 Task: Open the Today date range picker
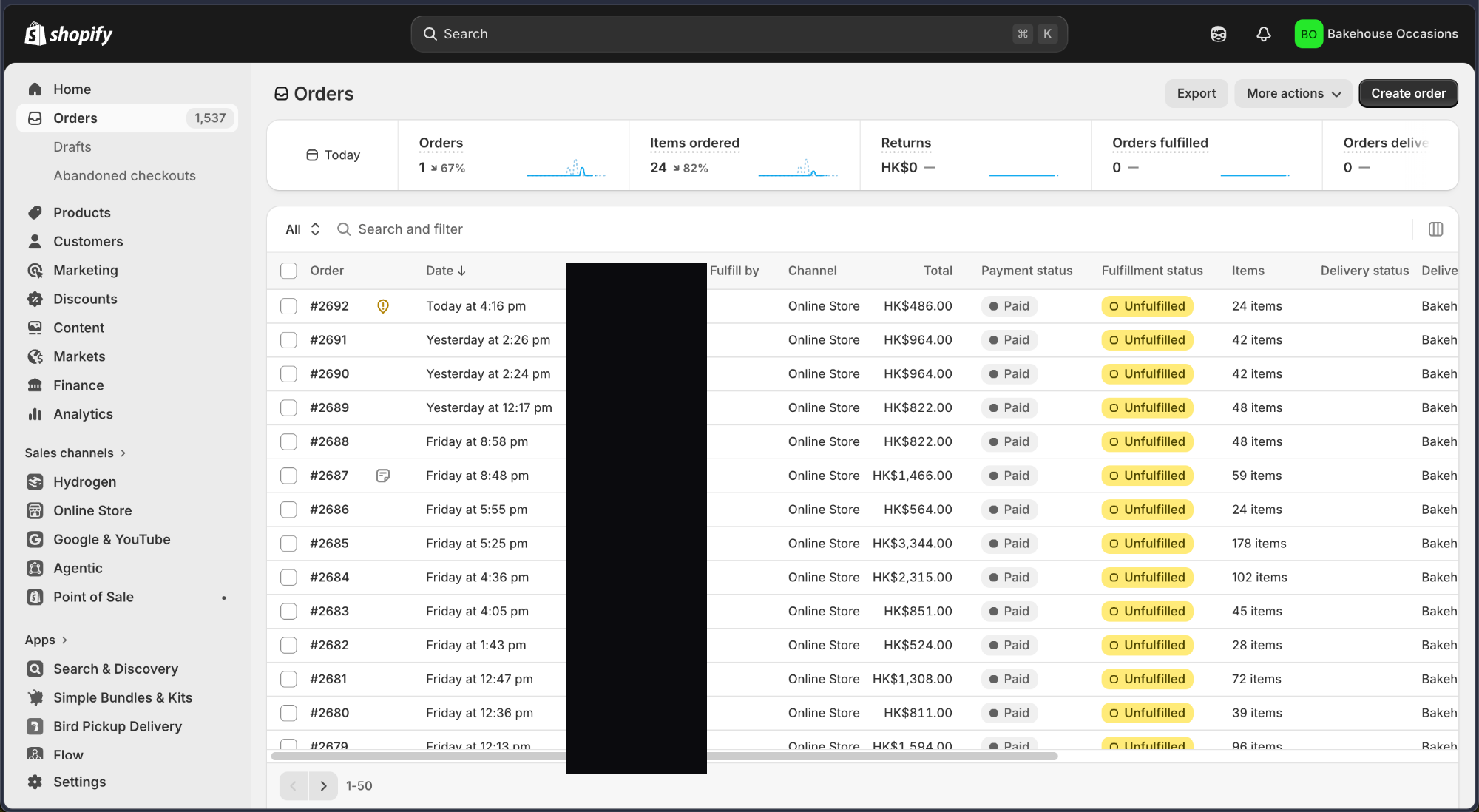coord(333,155)
